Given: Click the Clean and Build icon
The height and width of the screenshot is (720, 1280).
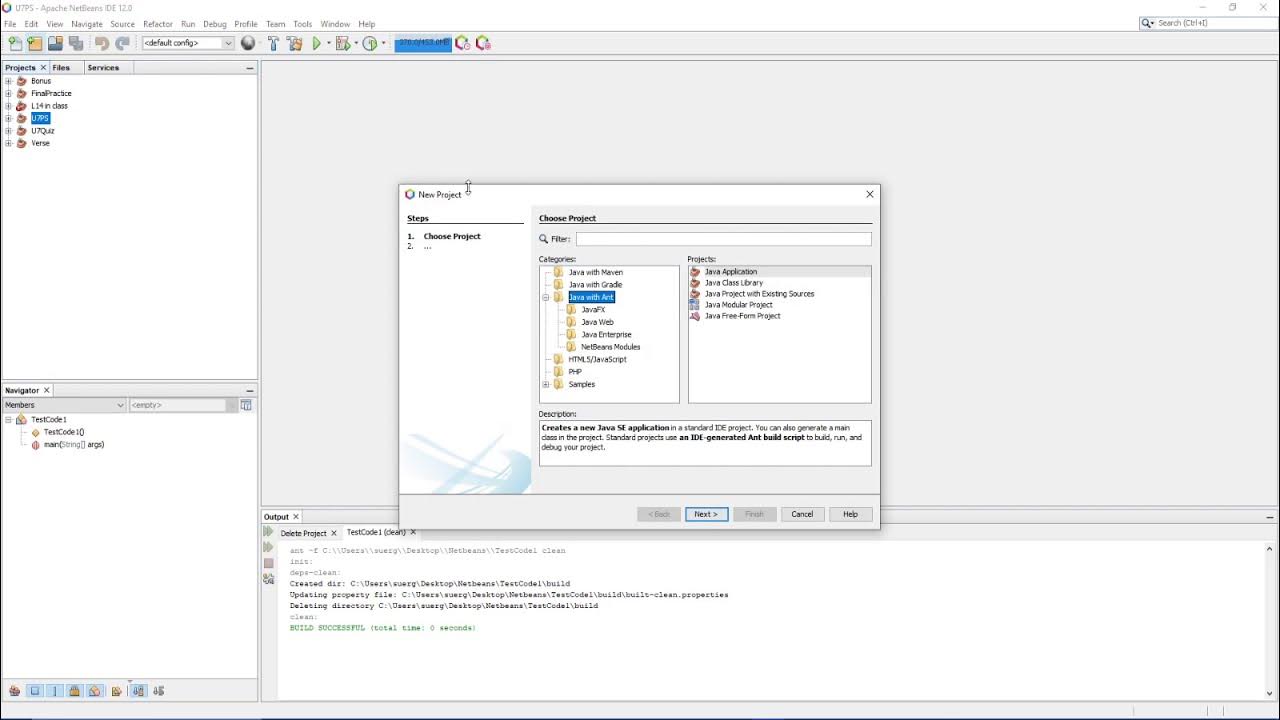Looking at the screenshot, I should (x=294, y=43).
